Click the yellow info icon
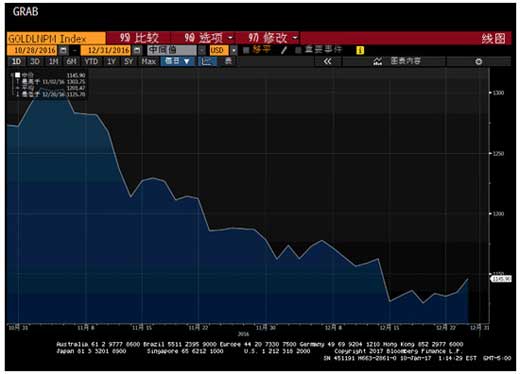520x374 pixels. point(360,50)
